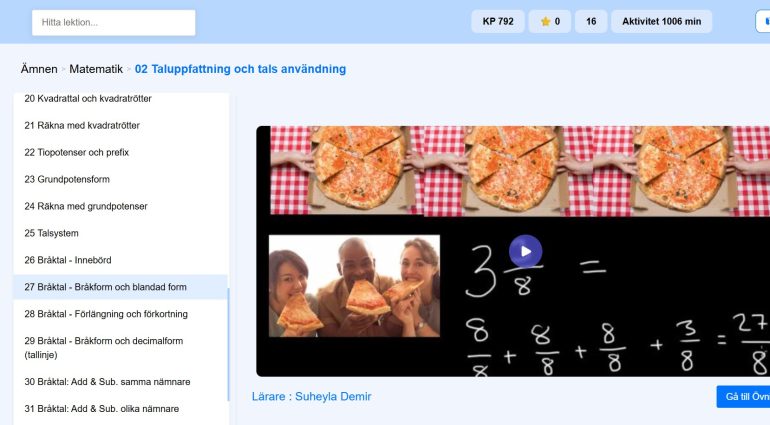Click the badge showing 16
The width and height of the screenshot is (770, 425).
pos(591,21)
